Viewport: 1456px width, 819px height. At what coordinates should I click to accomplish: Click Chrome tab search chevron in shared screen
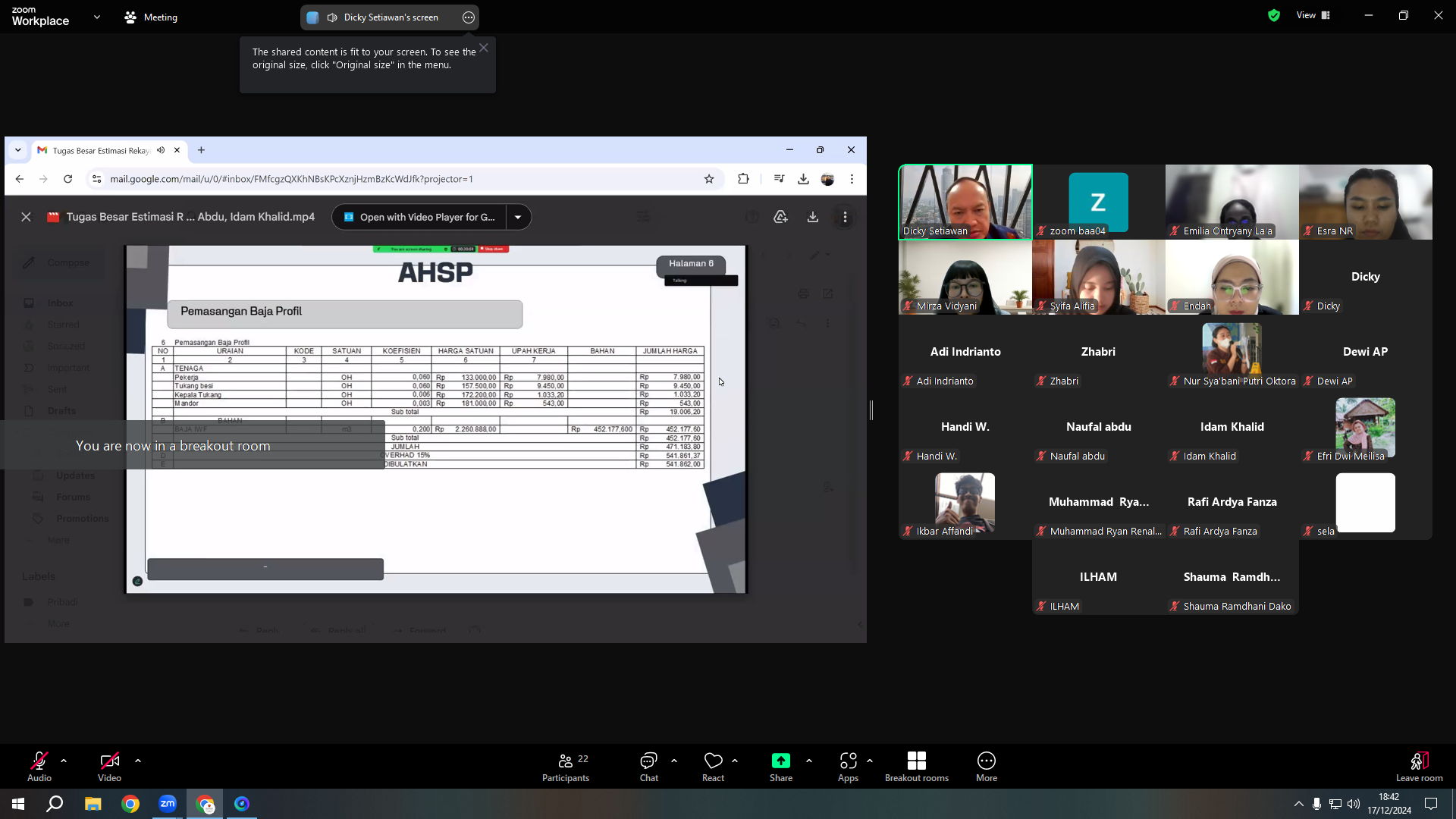point(18,150)
